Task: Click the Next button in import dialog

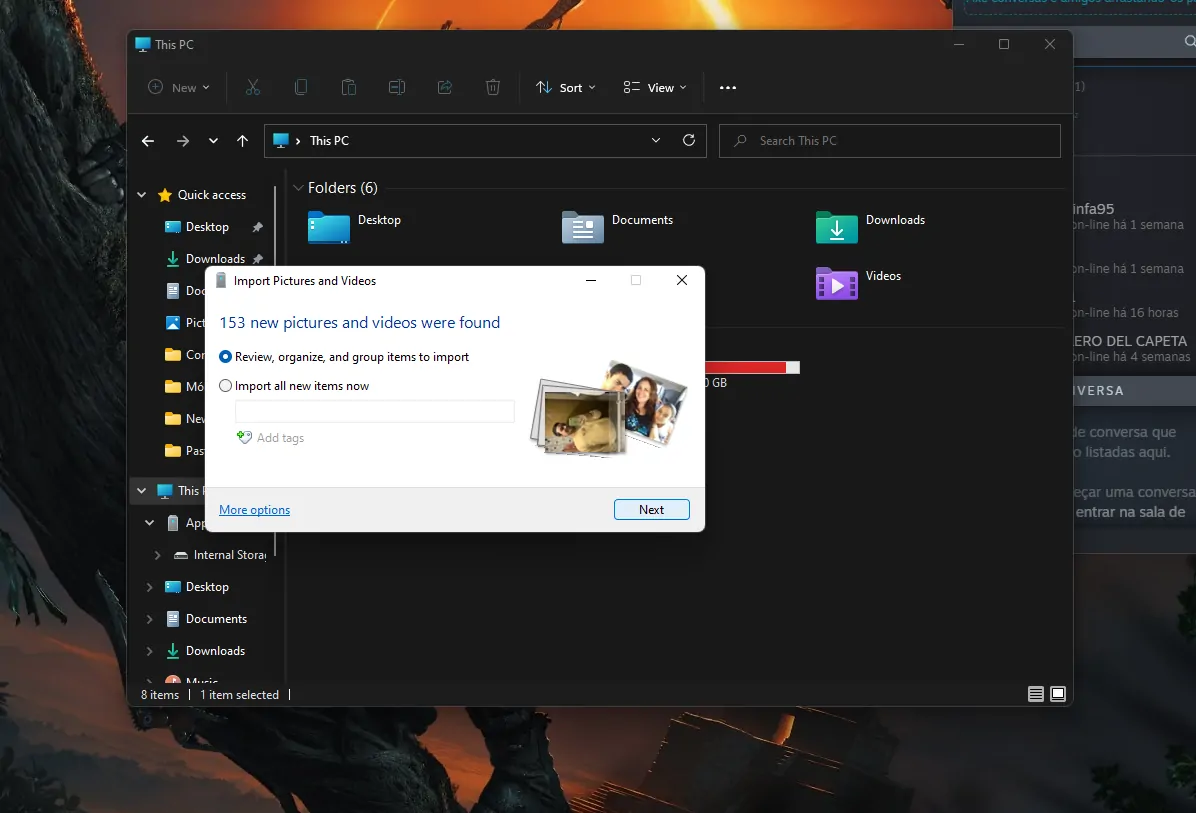Action: point(651,509)
